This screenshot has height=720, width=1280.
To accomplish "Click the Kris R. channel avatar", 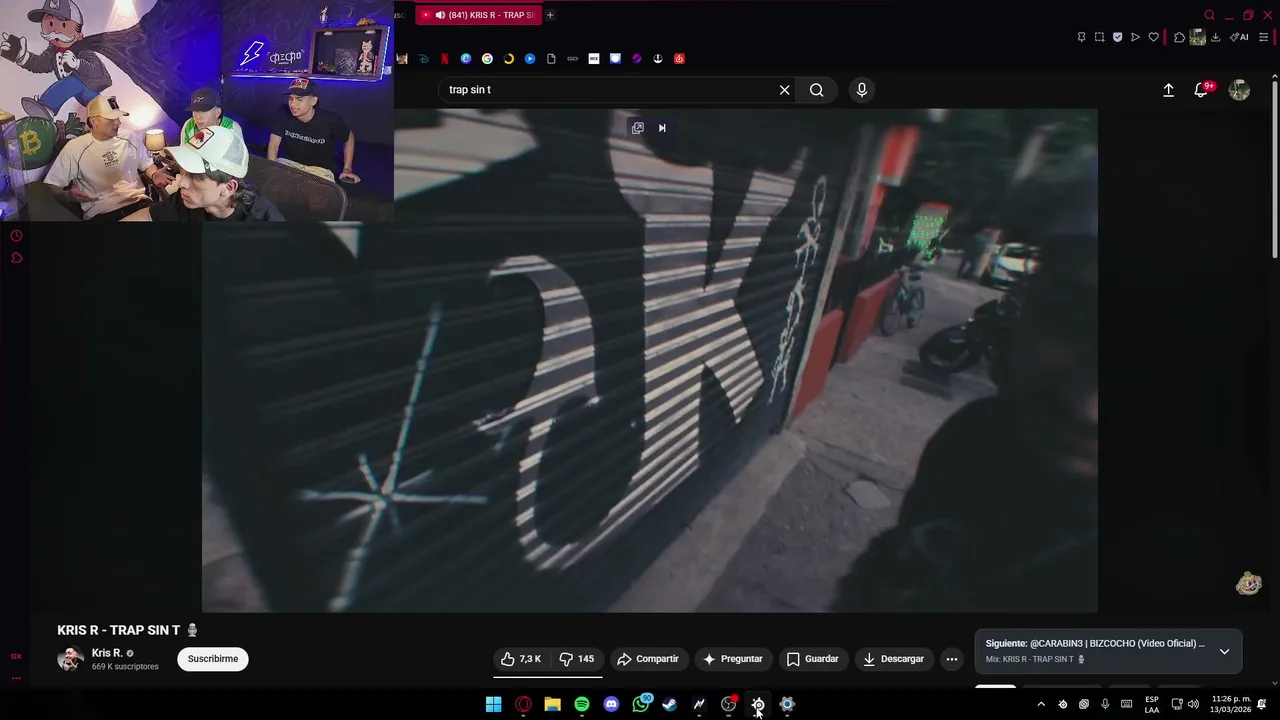I will (x=70, y=659).
